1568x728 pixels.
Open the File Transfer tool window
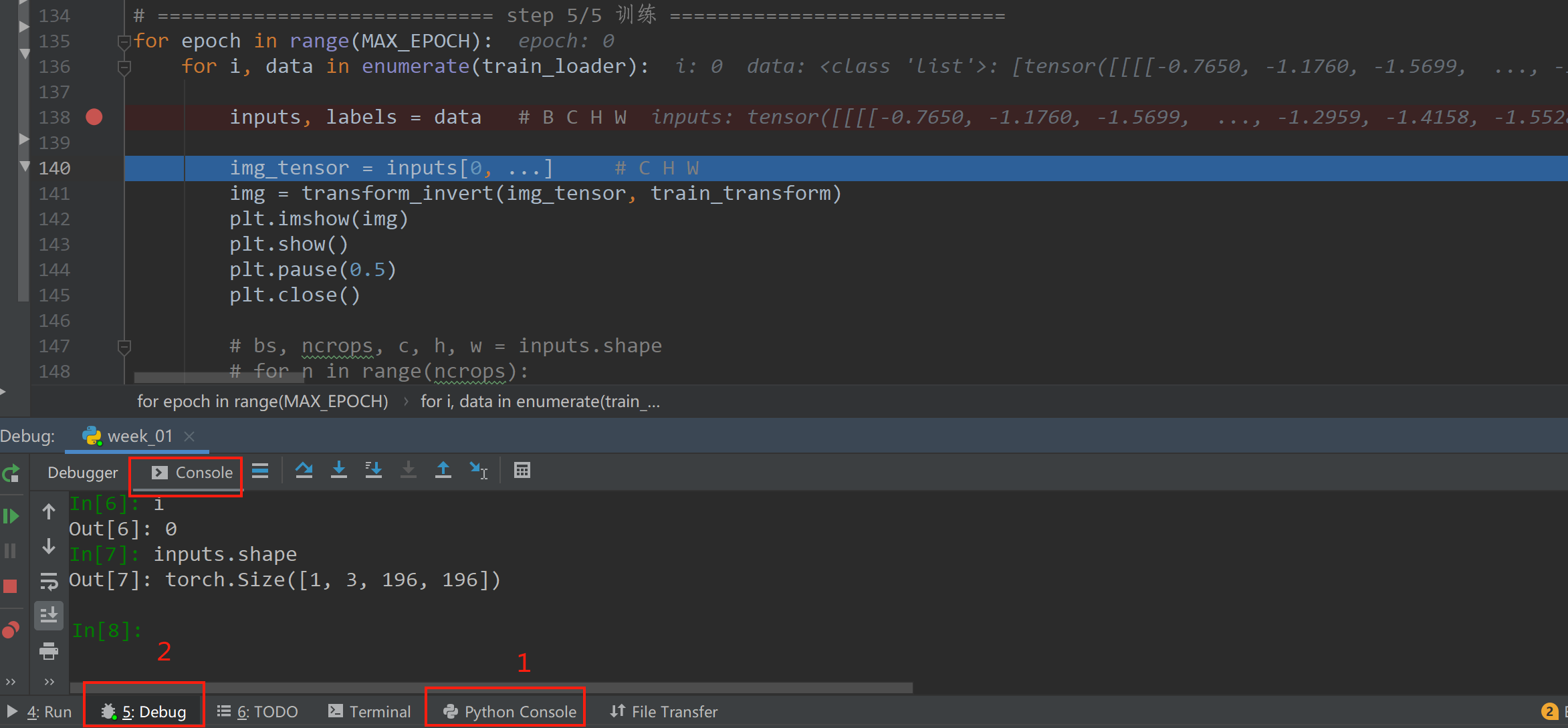[664, 712]
